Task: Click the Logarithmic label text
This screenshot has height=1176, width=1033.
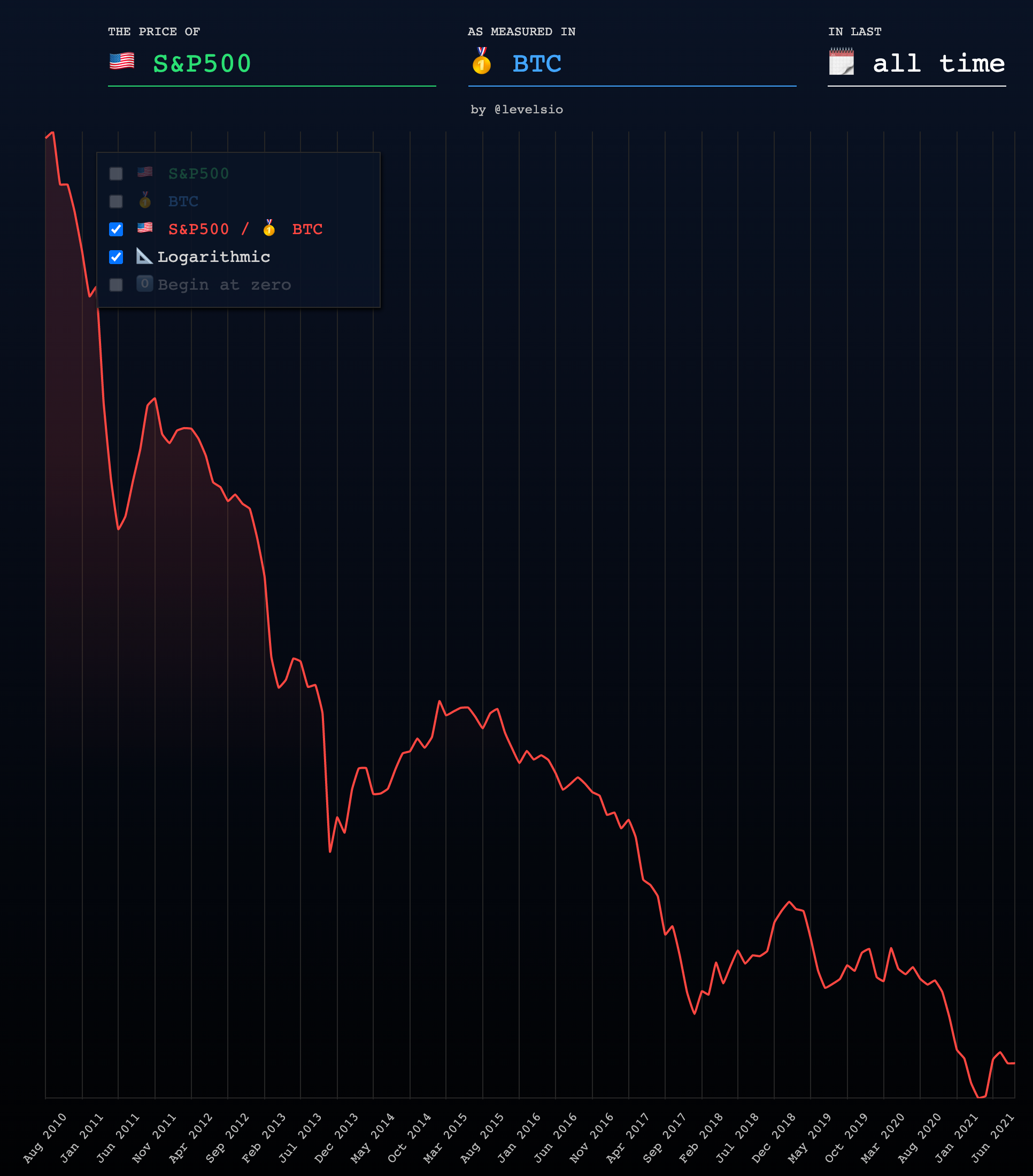Action: 213,257
